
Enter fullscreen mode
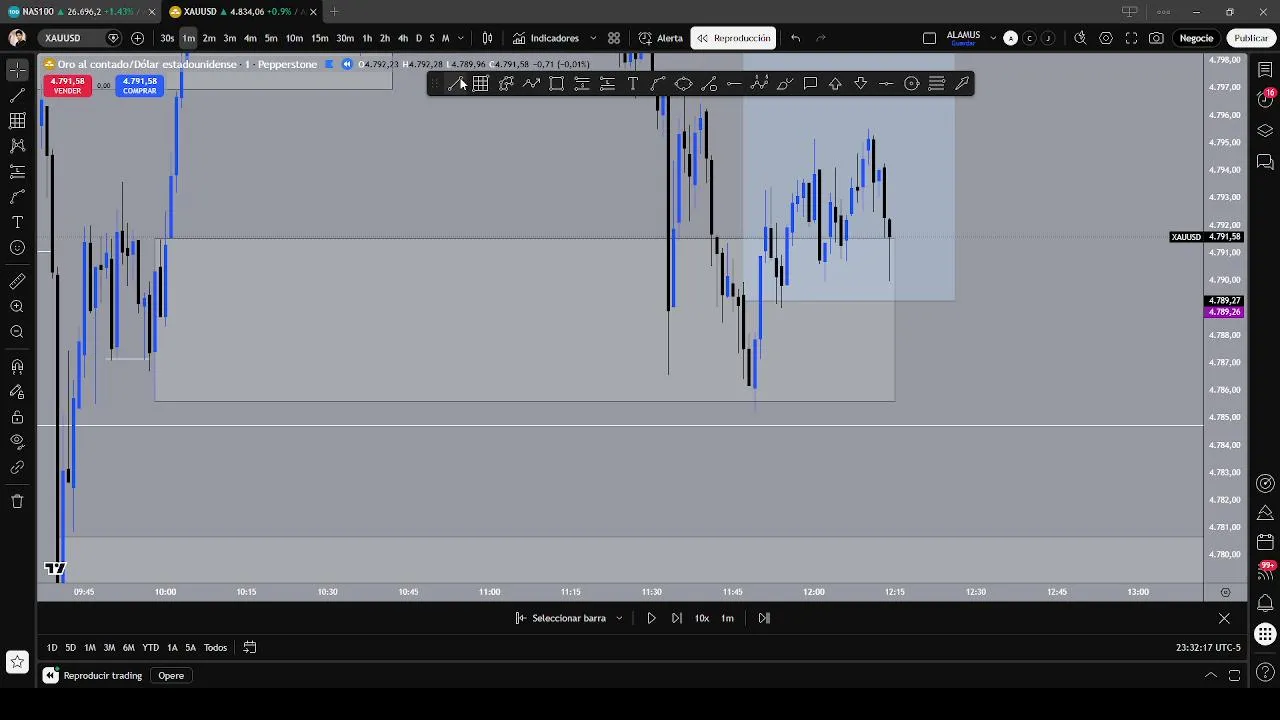click(x=1131, y=38)
